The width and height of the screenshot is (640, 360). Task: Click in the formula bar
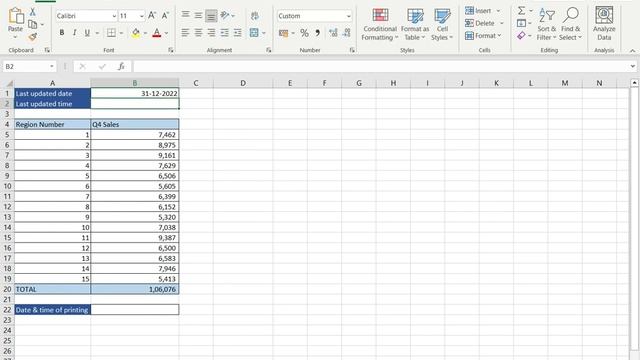point(381,66)
